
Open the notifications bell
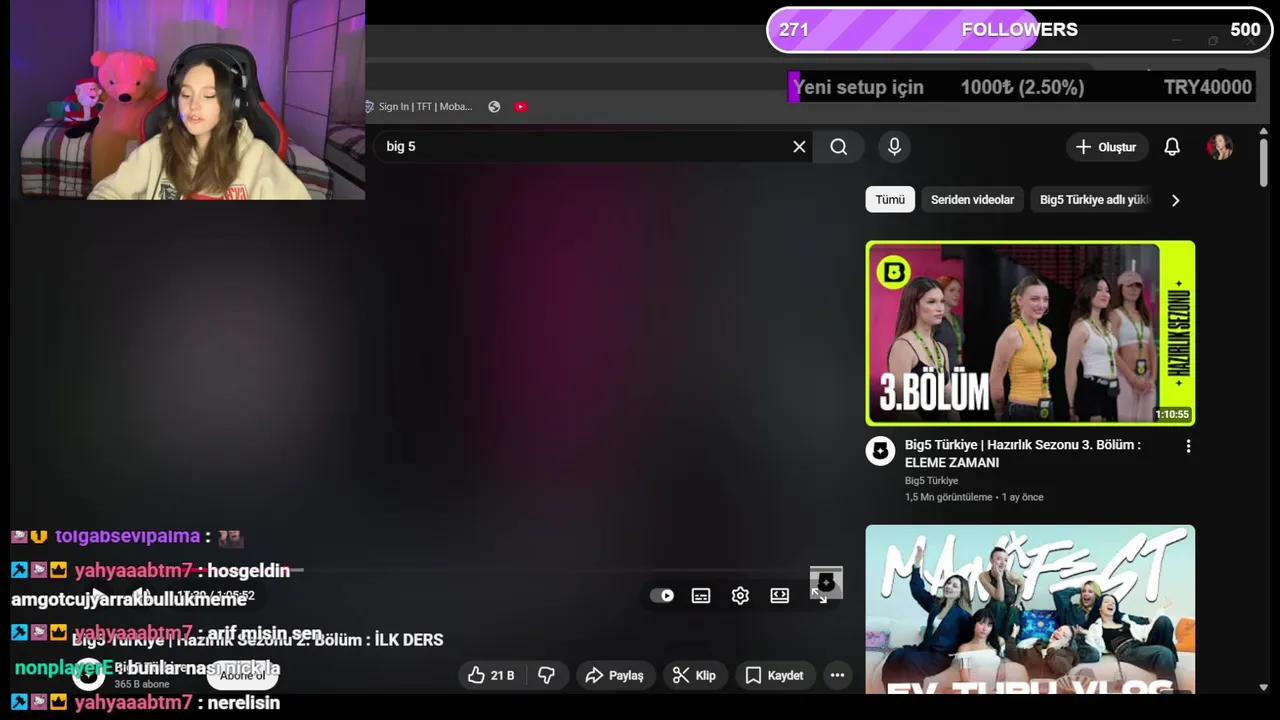point(1172,147)
